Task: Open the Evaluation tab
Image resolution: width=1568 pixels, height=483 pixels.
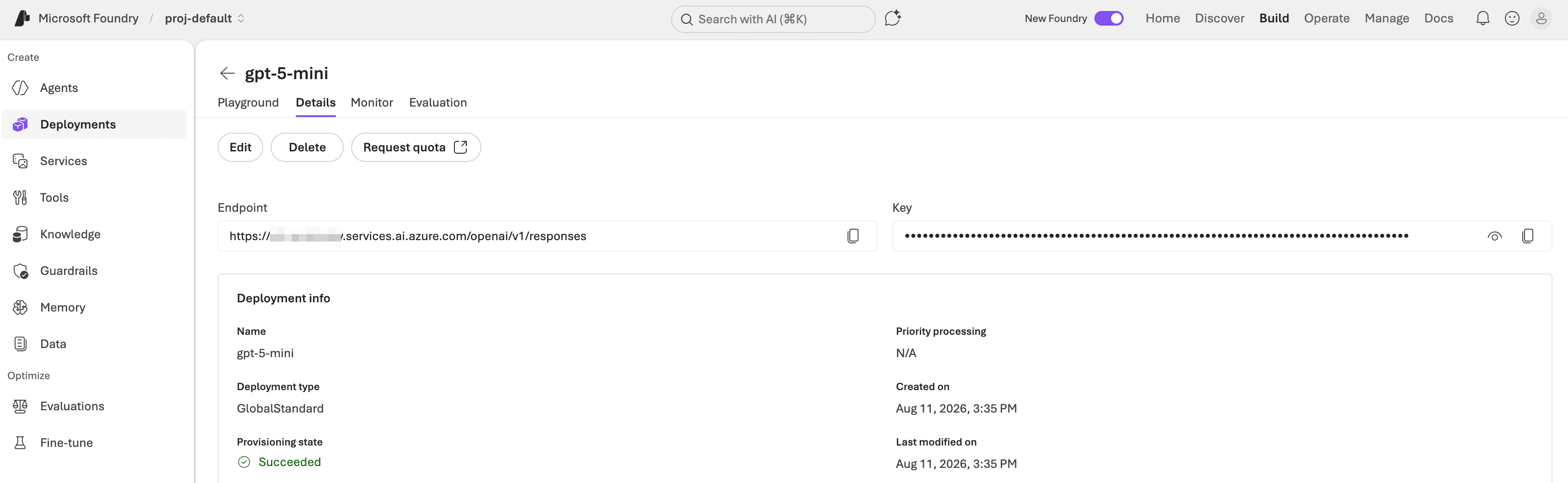Action: 437,102
